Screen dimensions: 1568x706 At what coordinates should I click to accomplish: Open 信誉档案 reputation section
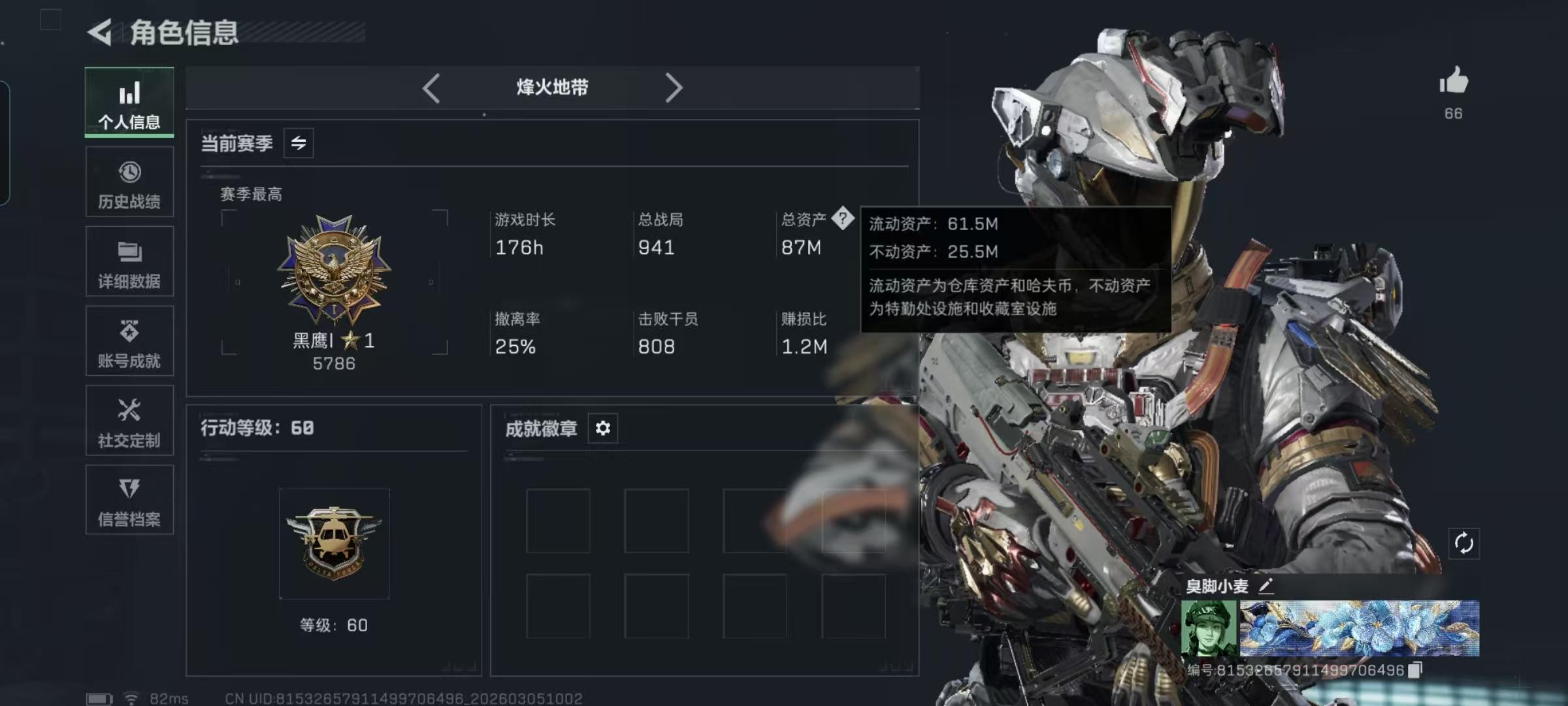coord(129,501)
